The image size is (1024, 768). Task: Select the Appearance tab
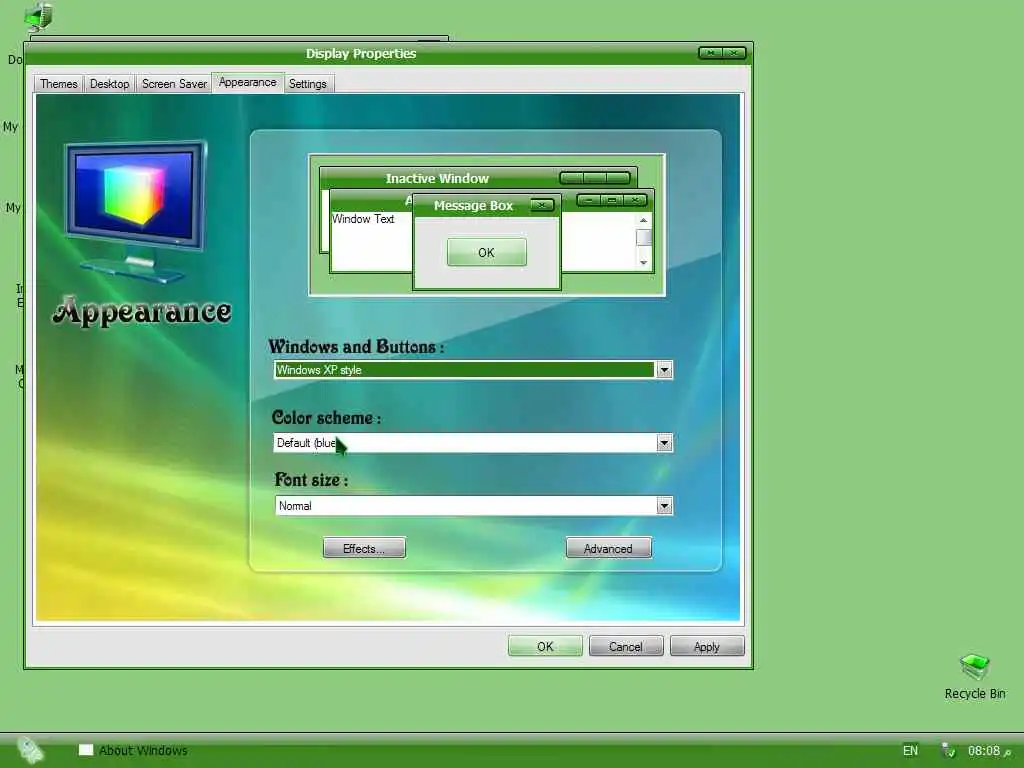tap(248, 82)
